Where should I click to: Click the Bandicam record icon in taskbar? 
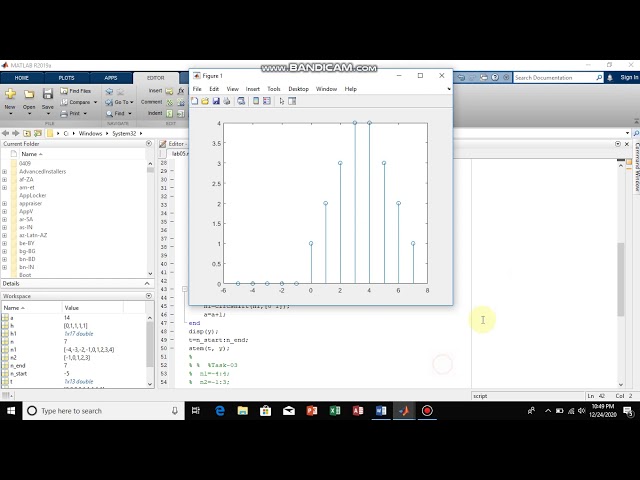[x=427, y=411]
